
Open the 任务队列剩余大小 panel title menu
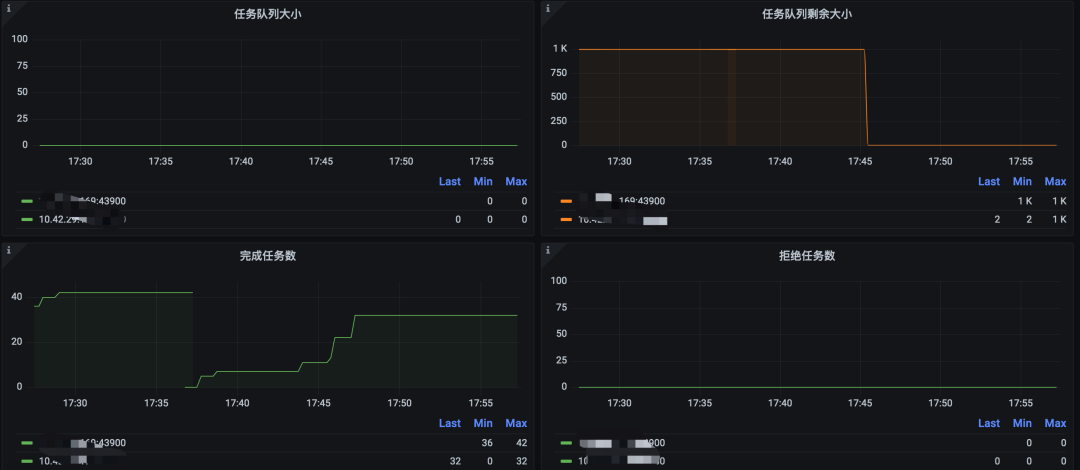(x=807, y=14)
